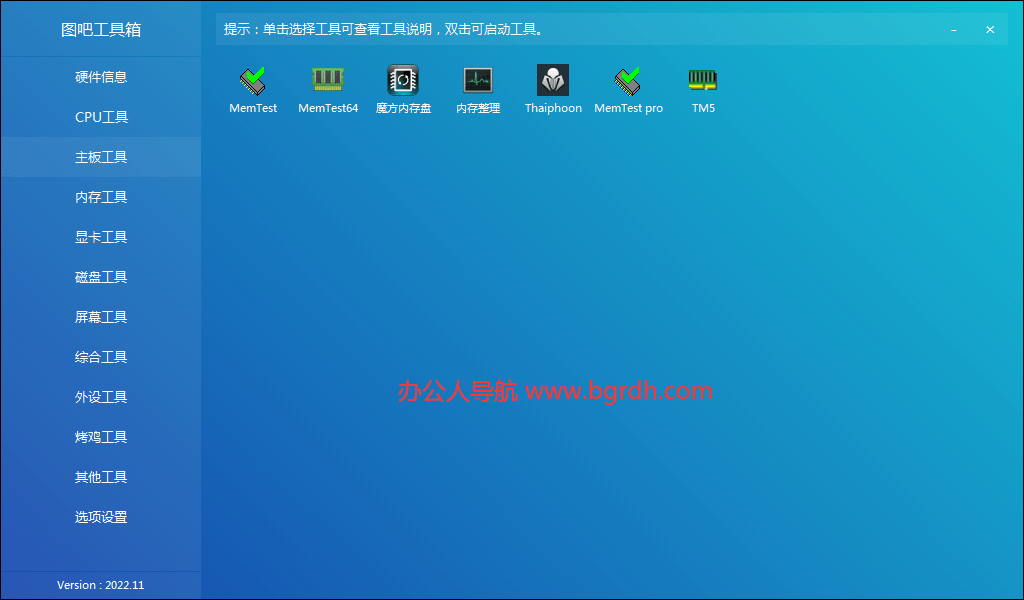Open the 其他工具 category
Viewport: 1024px width, 600px height.
(x=100, y=477)
